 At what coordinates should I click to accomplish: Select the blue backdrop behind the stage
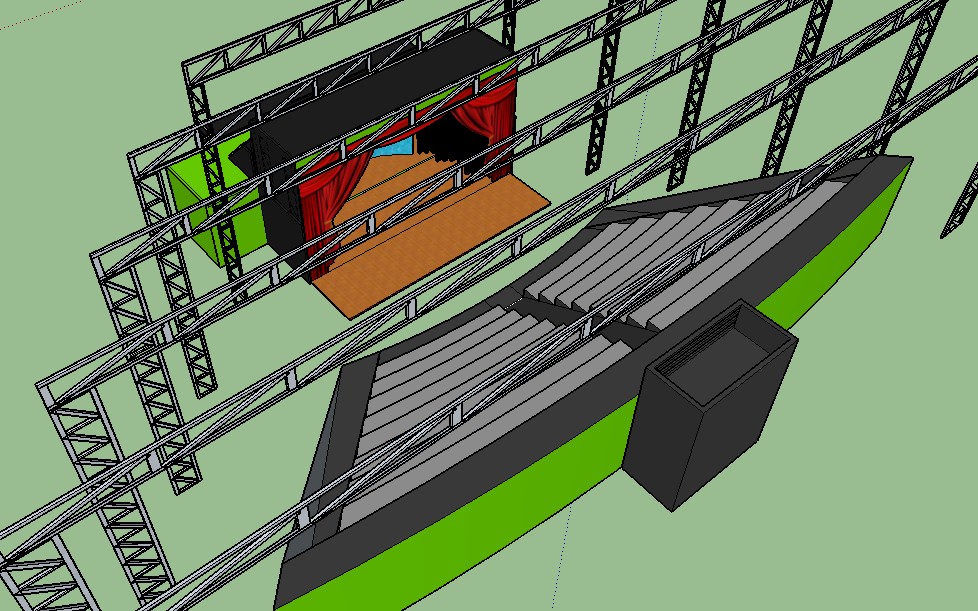tap(398, 150)
